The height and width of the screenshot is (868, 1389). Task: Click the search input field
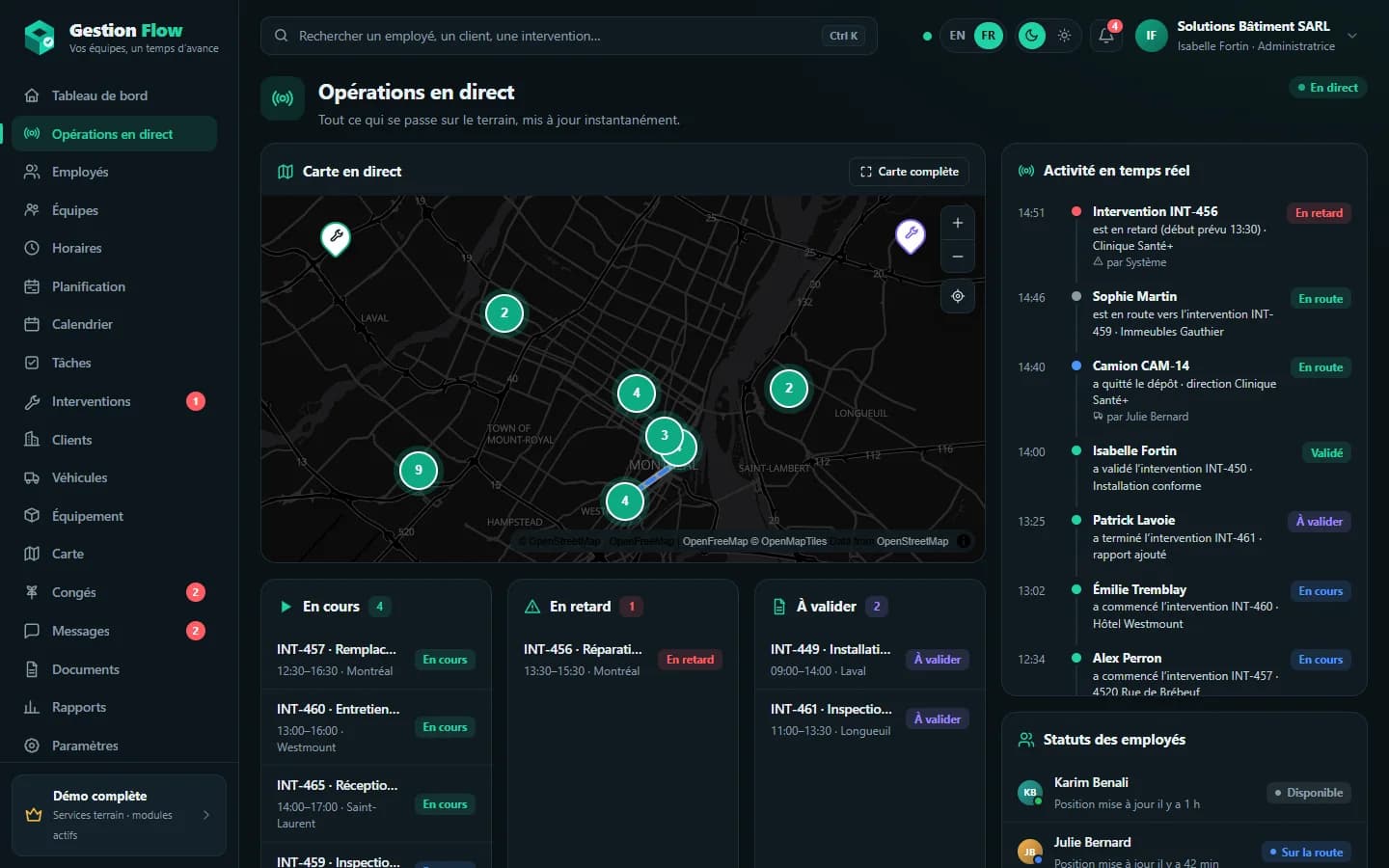pyautogui.click(x=569, y=36)
